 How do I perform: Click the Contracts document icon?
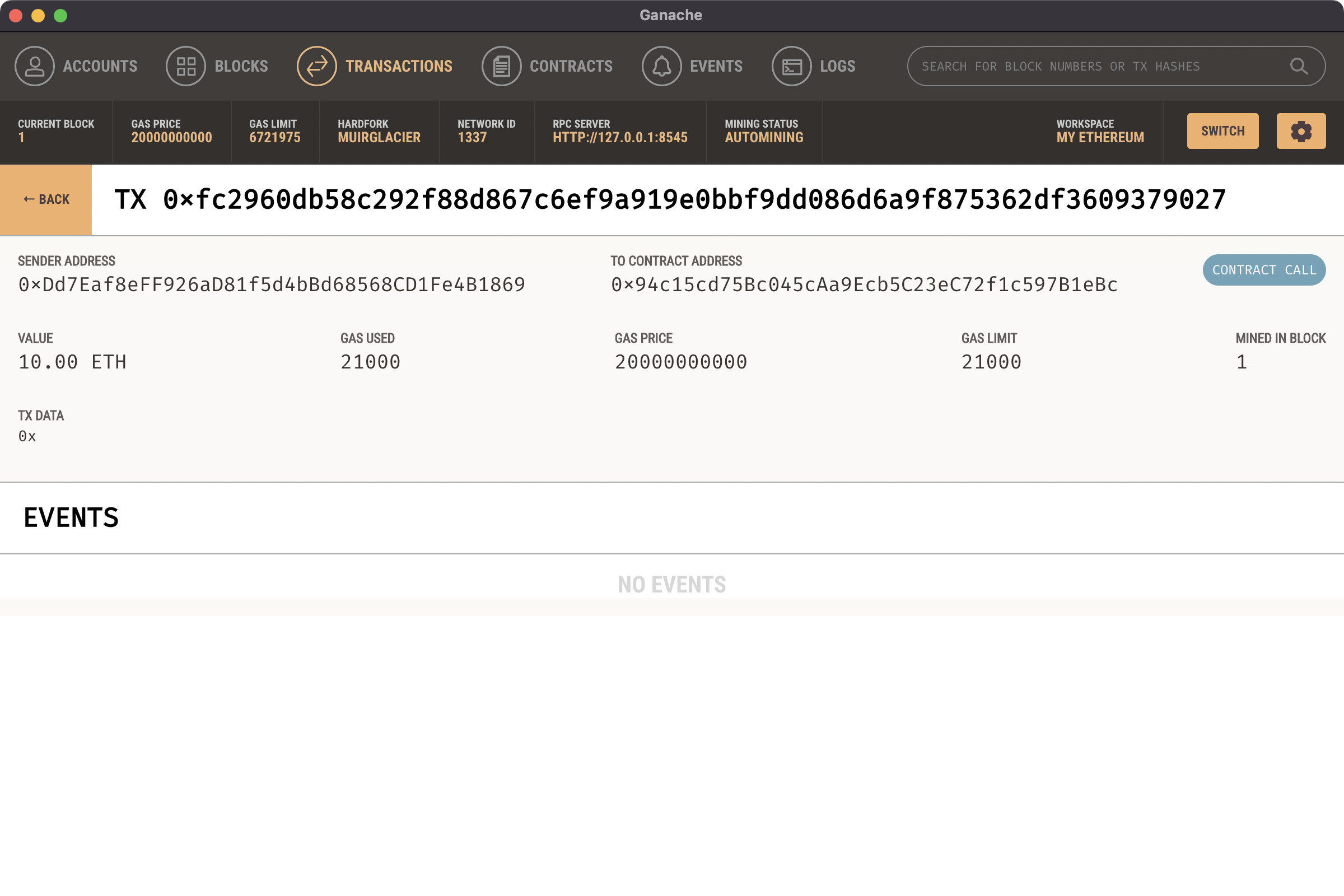click(x=501, y=66)
